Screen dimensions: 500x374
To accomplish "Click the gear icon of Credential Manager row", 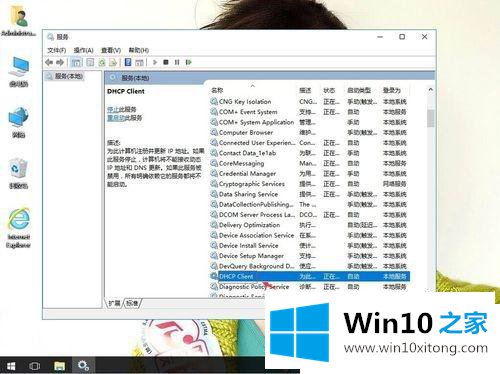I will [x=214, y=173].
